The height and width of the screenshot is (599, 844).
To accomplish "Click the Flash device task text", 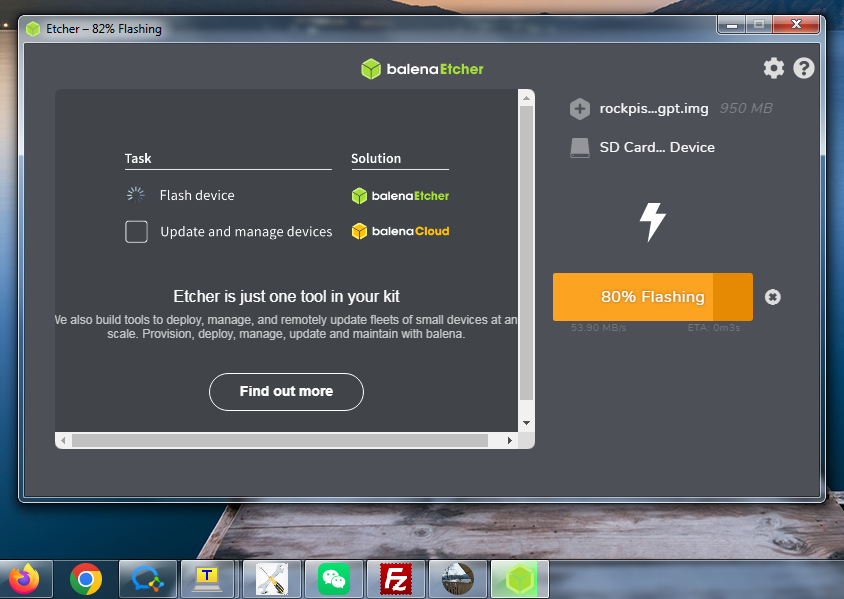I will click(197, 195).
